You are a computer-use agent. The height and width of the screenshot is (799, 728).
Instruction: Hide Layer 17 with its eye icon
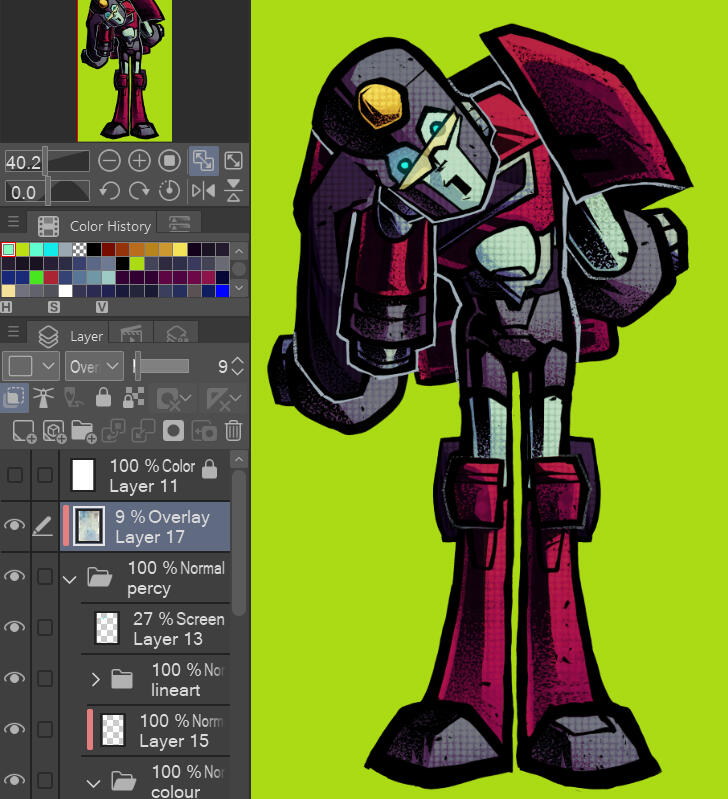pyautogui.click(x=14, y=525)
